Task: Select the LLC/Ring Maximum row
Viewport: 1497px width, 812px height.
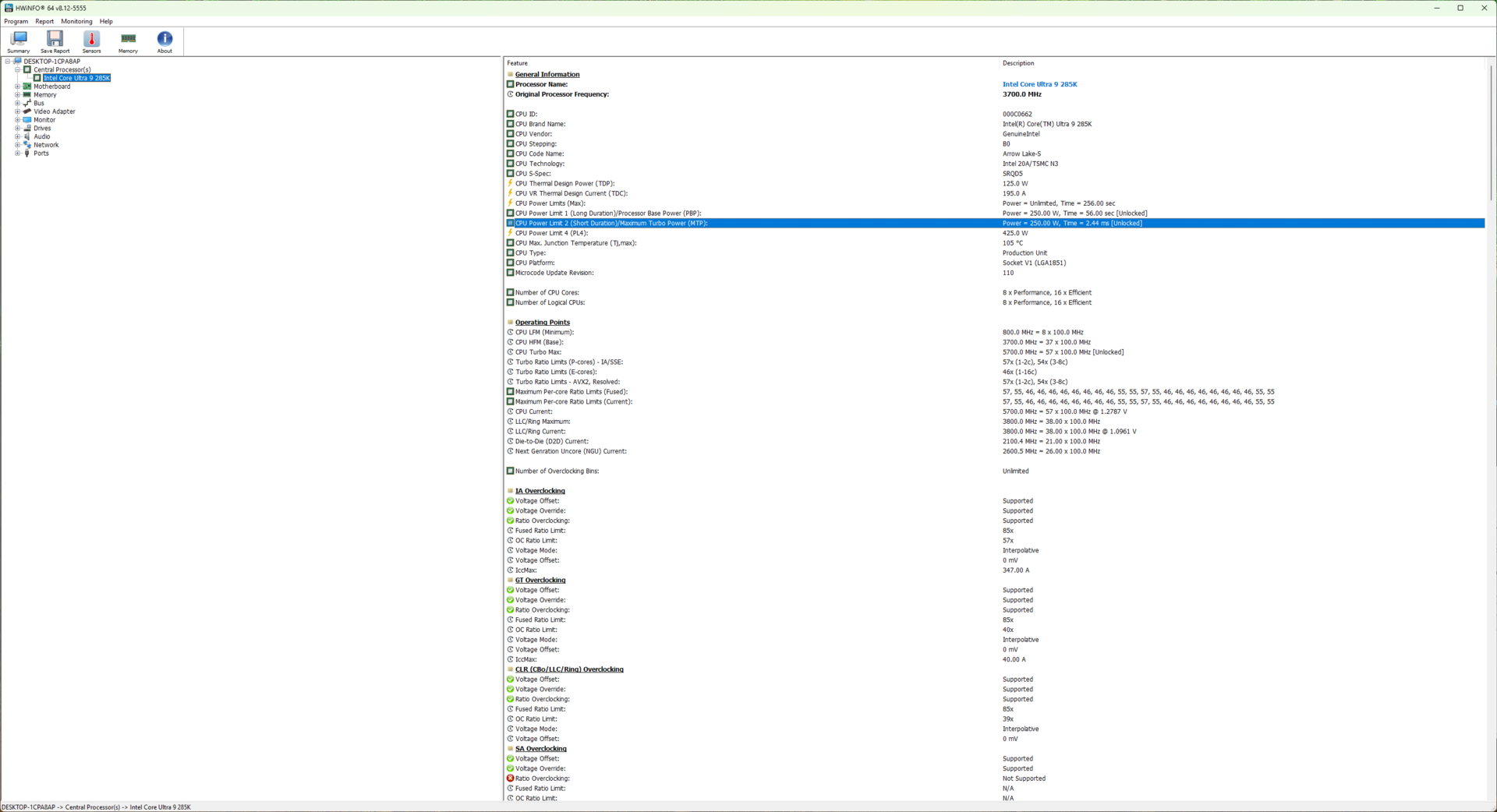Action: point(995,422)
